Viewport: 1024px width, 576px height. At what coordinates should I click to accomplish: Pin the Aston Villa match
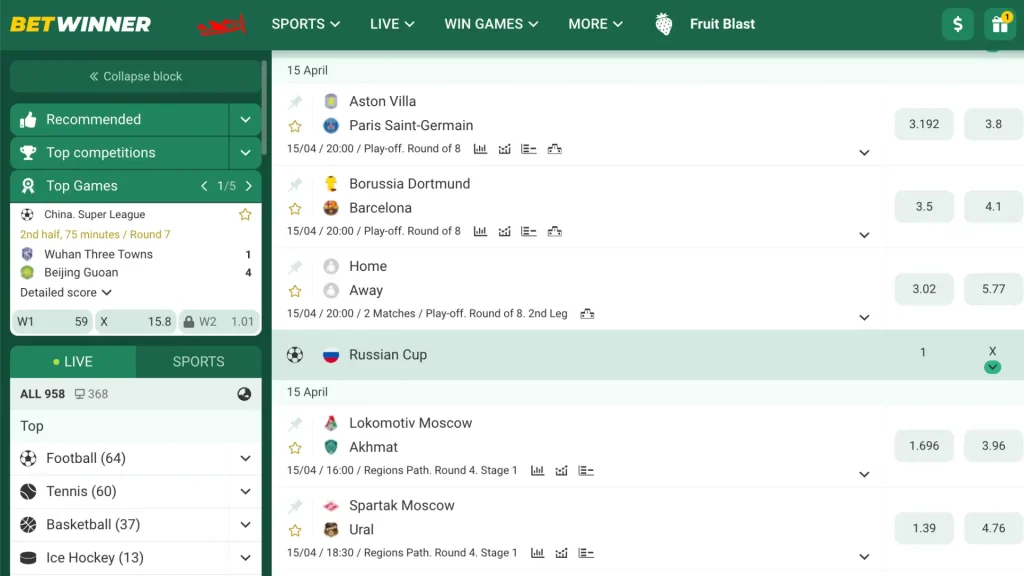coord(295,101)
